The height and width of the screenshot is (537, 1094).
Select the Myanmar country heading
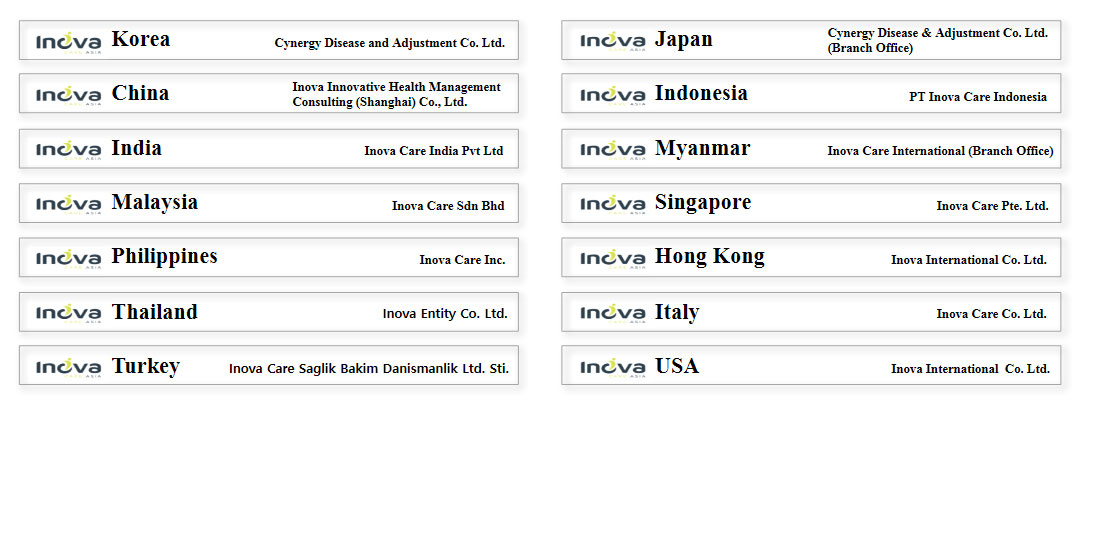[703, 149]
